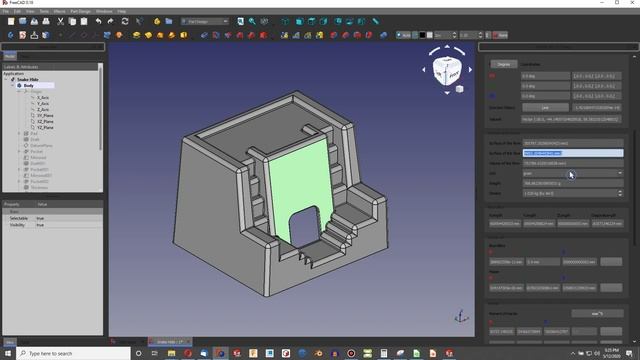Create a new document from toolbar
This screenshot has width=640, height=360.
(11, 21)
